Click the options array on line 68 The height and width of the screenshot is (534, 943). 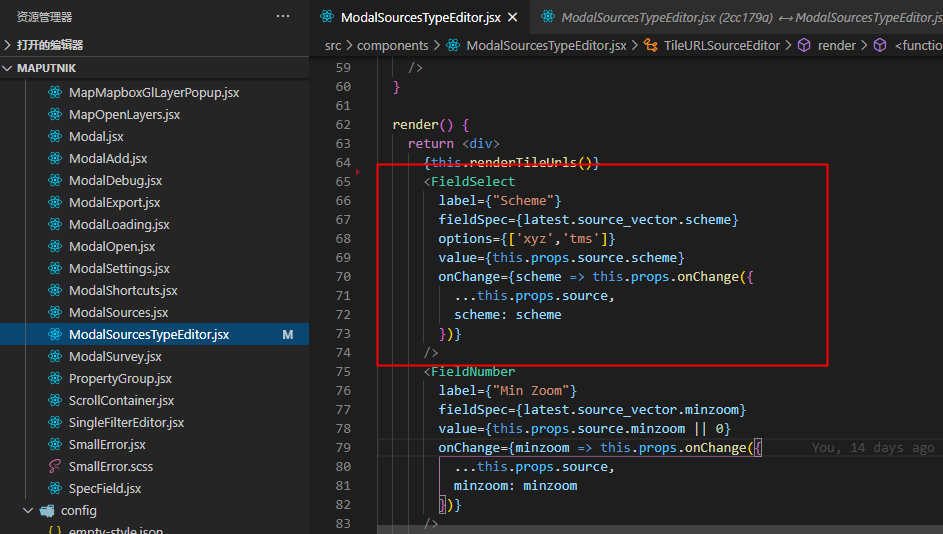[558, 239]
